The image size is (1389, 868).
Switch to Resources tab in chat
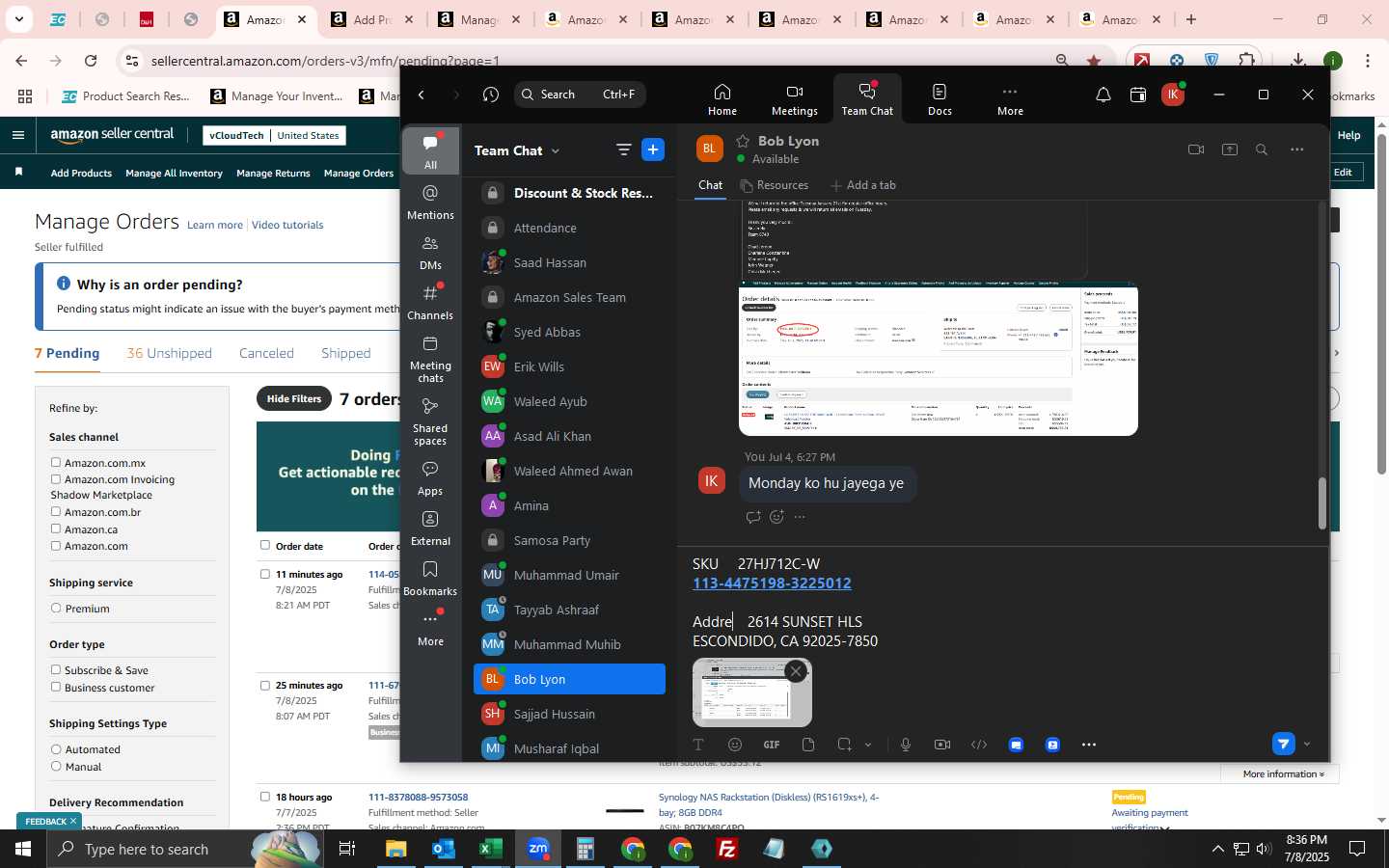774,185
